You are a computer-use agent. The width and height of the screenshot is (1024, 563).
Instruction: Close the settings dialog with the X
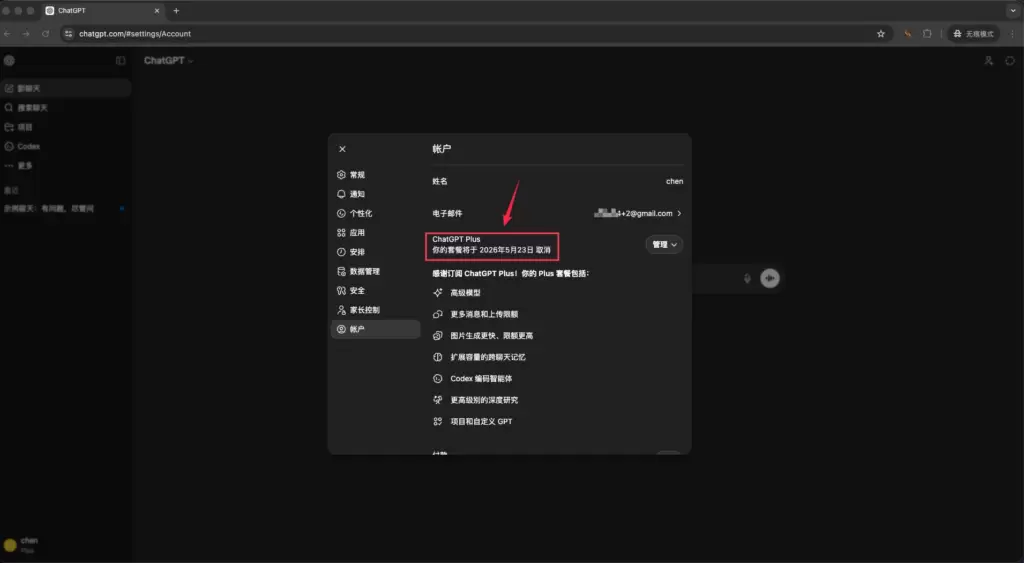(342, 149)
